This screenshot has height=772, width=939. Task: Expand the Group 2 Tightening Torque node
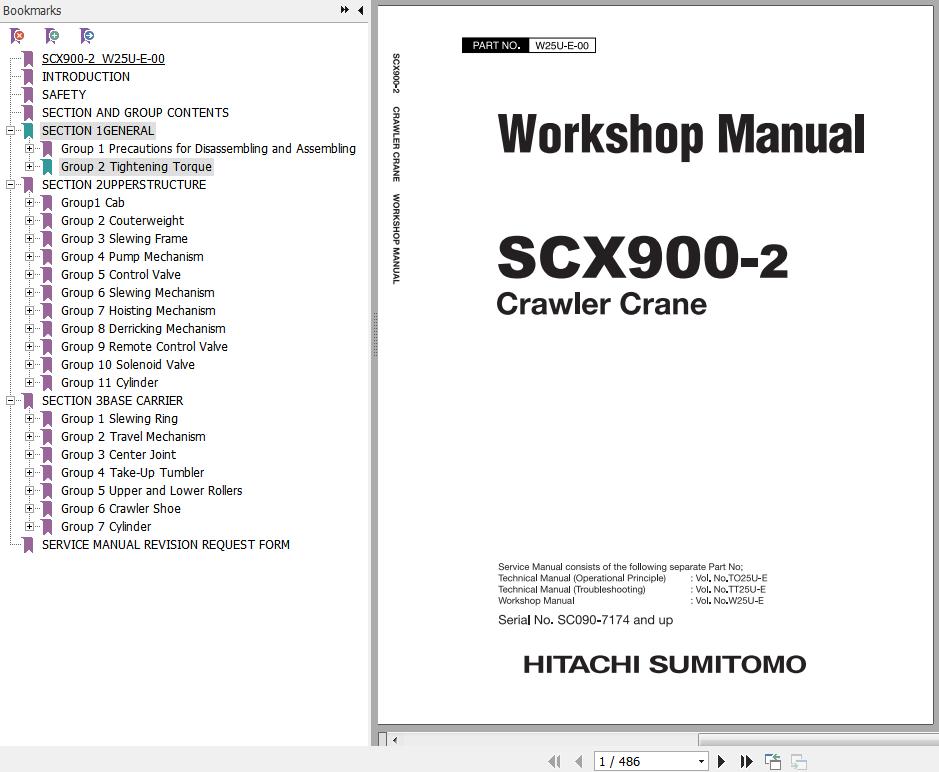click(x=29, y=166)
